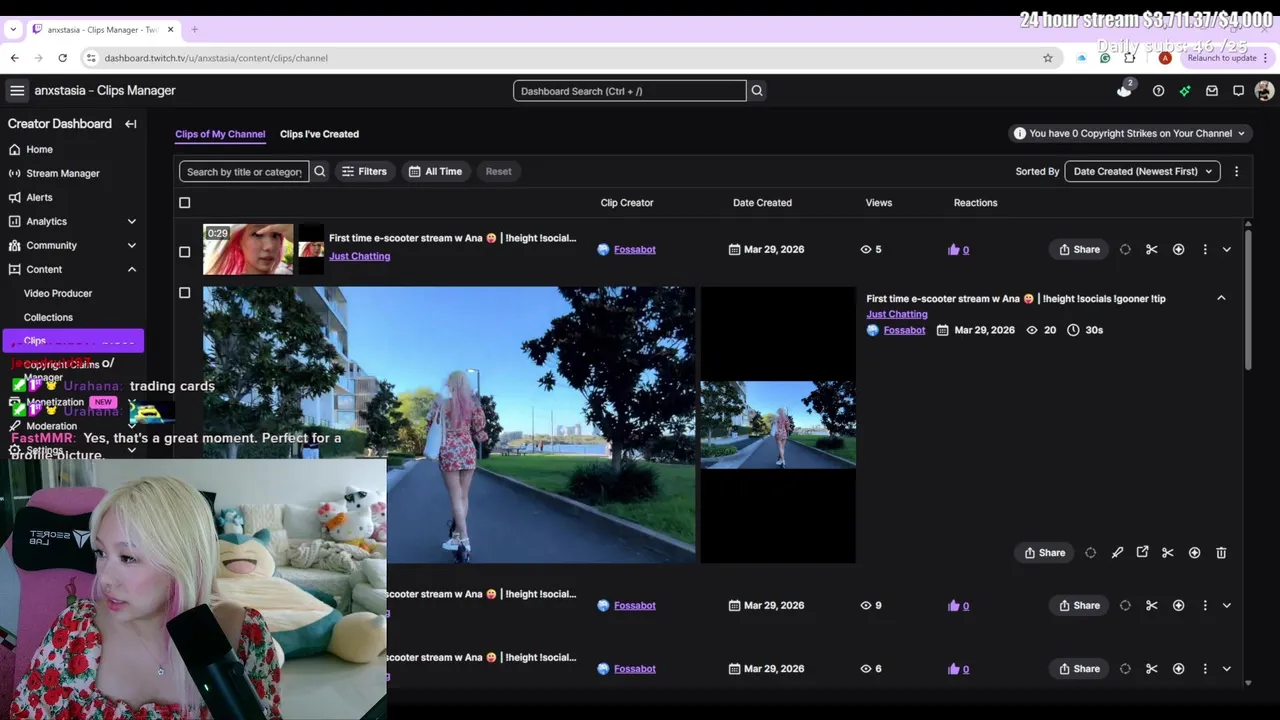Open Collections under Content
Viewport: 1280px width, 720px height.
[x=48, y=317]
